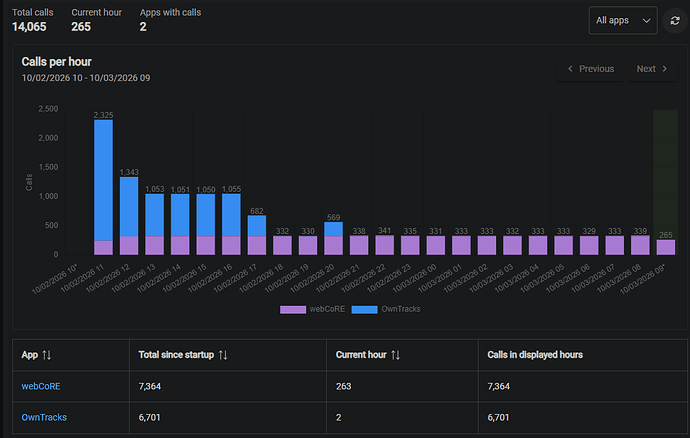Screen dimensions: 690x438
Task: Click the Calls in displayed hours header
Action: pyautogui.click(x=535, y=355)
